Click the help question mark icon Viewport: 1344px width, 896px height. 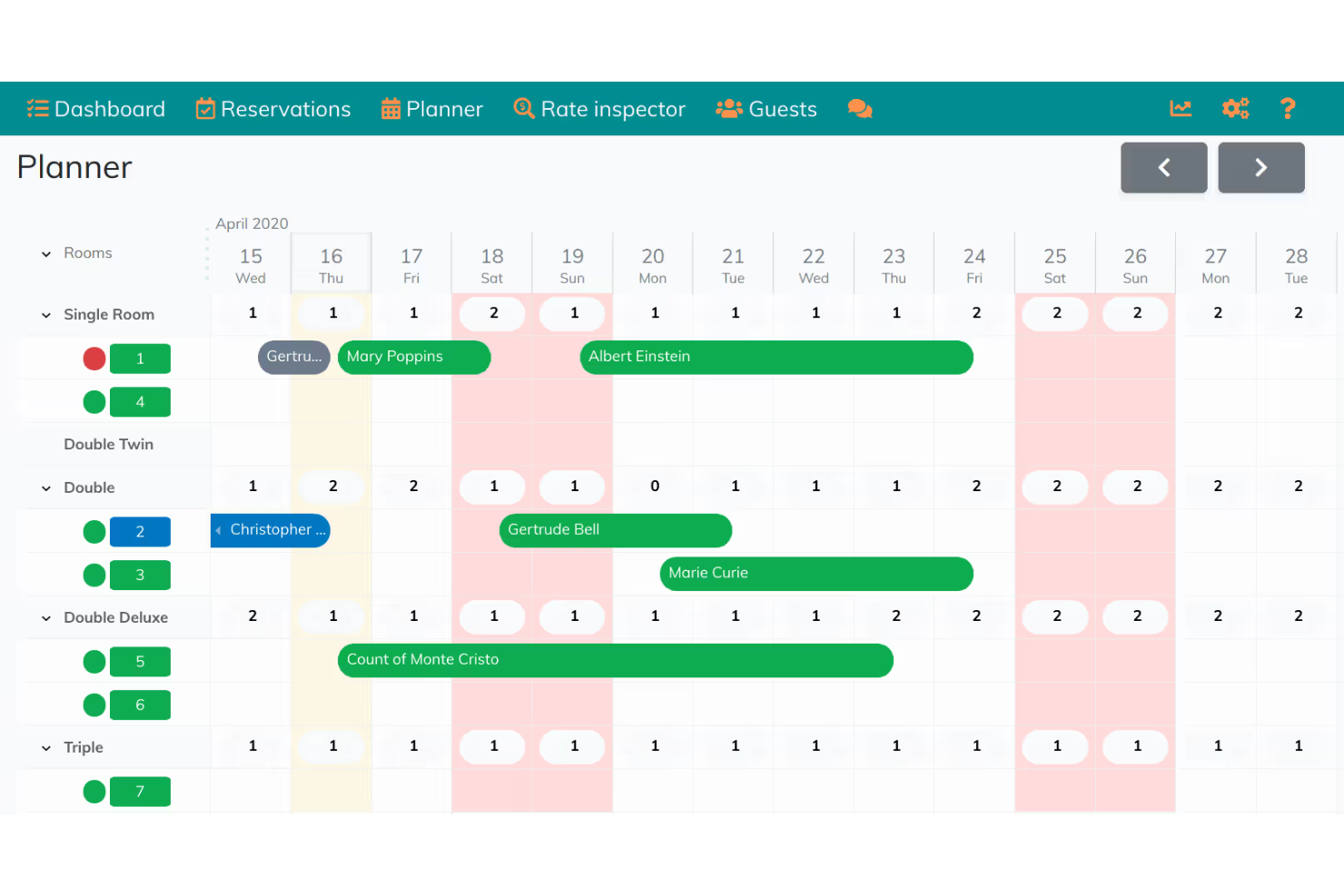coord(1288,109)
